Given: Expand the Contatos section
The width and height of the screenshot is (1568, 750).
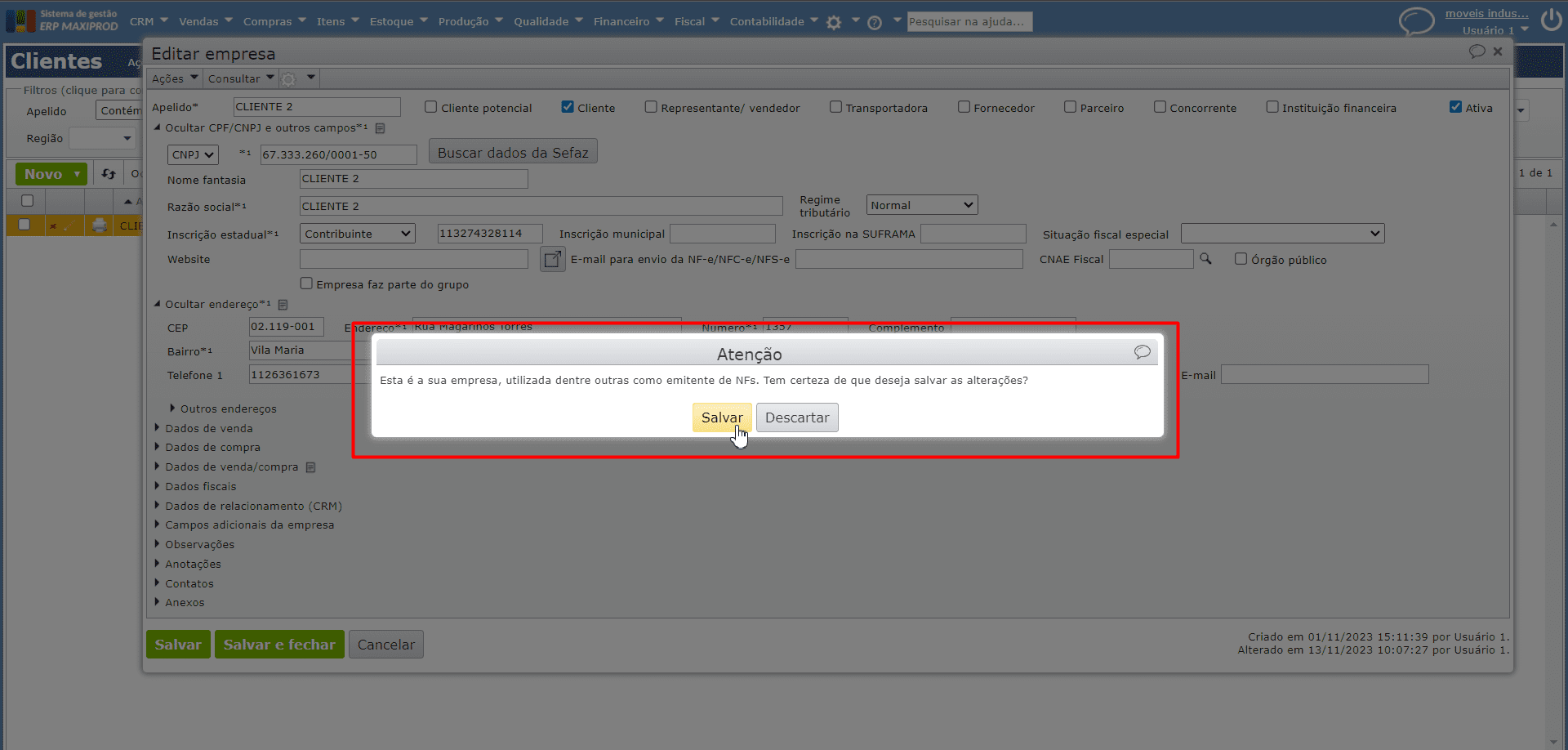Looking at the screenshot, I should tap(184, 584).
